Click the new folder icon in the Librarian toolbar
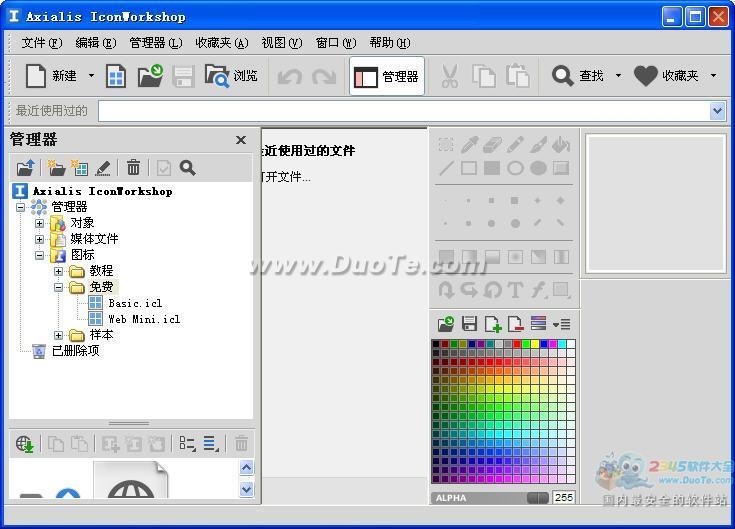 [x=56, y=168]
